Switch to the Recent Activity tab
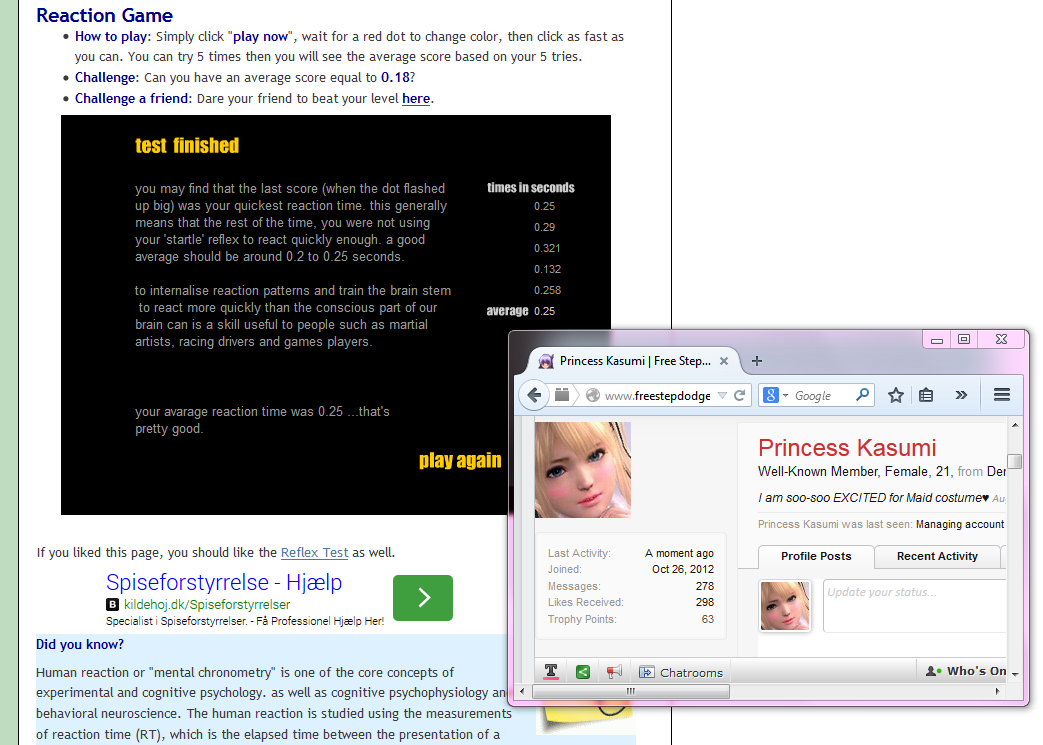 coord(937,556)
